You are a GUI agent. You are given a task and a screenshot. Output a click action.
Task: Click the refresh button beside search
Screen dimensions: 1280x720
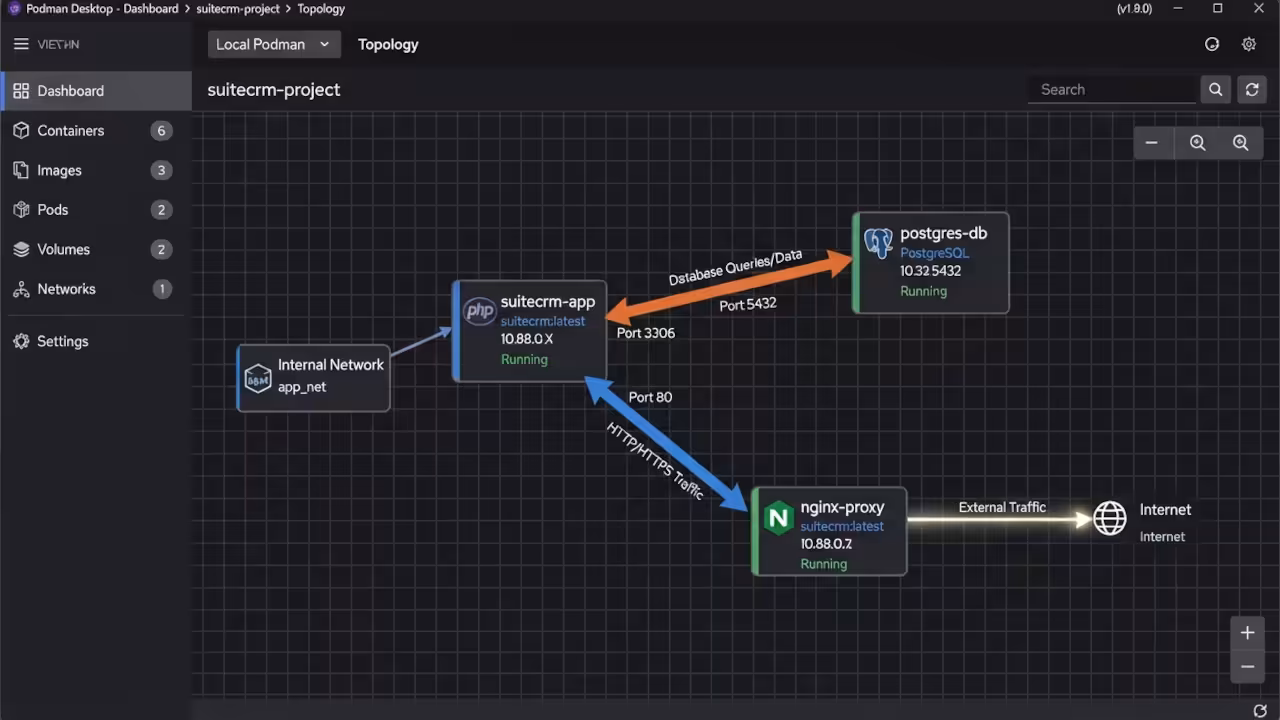pyautogui.click(x=1252, y=89)
